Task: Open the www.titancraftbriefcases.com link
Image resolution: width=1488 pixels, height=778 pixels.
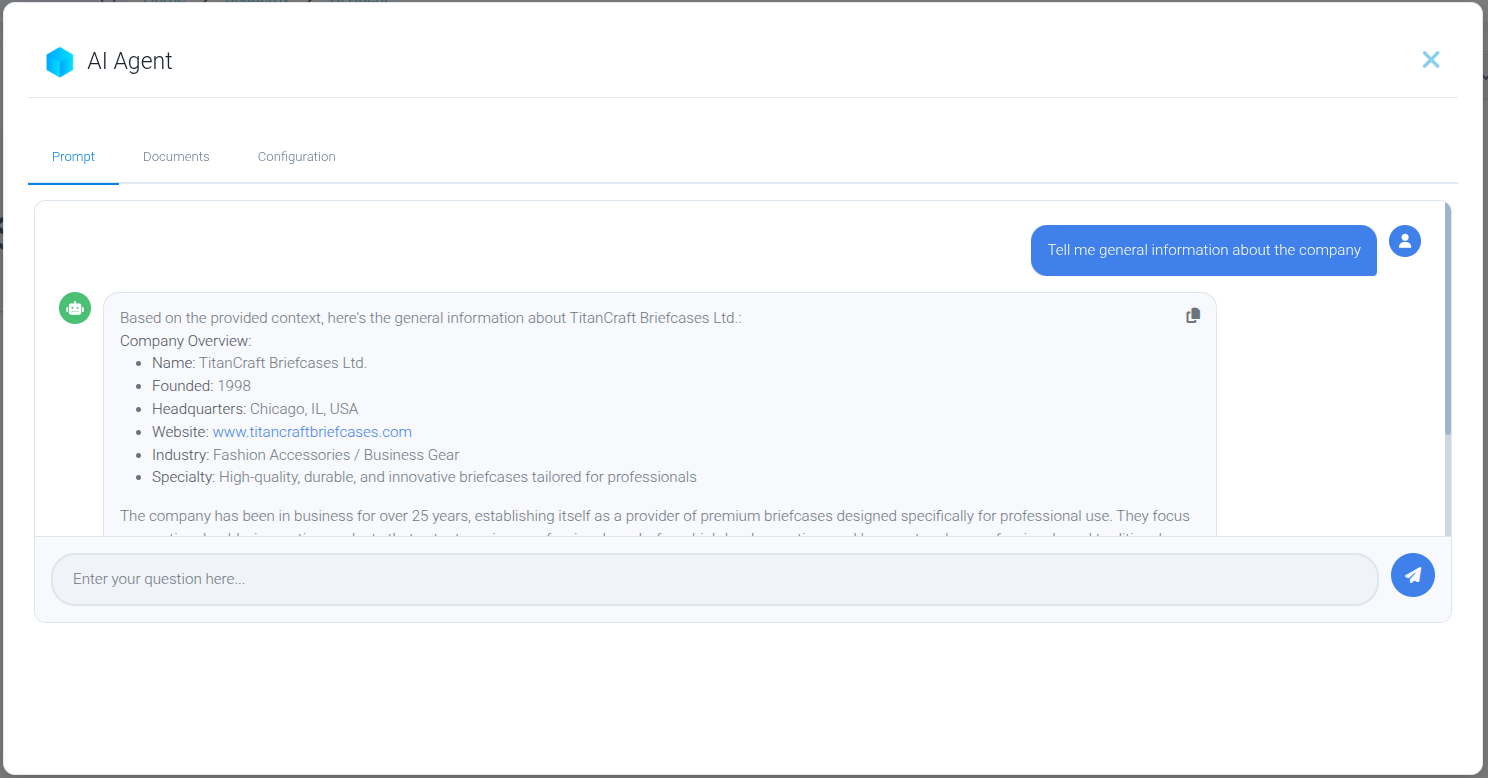Action: point(312,432)
